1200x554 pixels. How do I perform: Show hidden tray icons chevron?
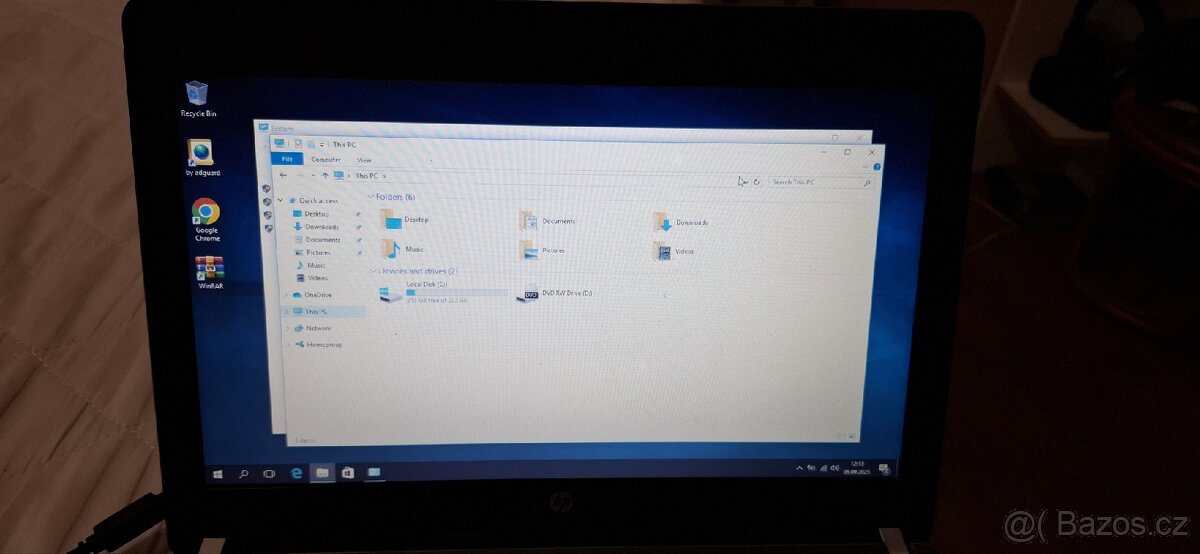(799, 468)
